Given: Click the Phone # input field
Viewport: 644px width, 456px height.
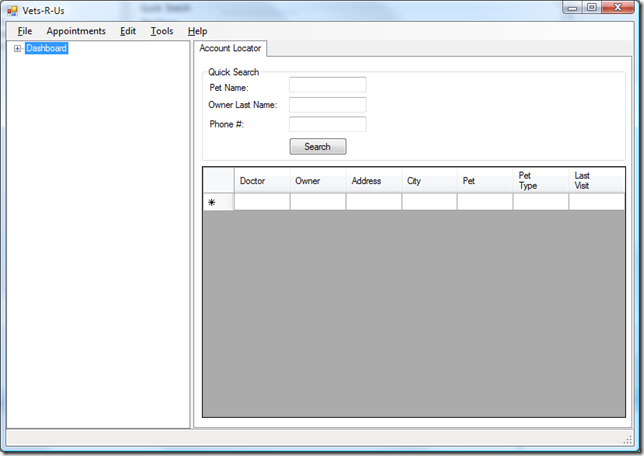Looking at the screenshot, I should [x=327, y=124].
